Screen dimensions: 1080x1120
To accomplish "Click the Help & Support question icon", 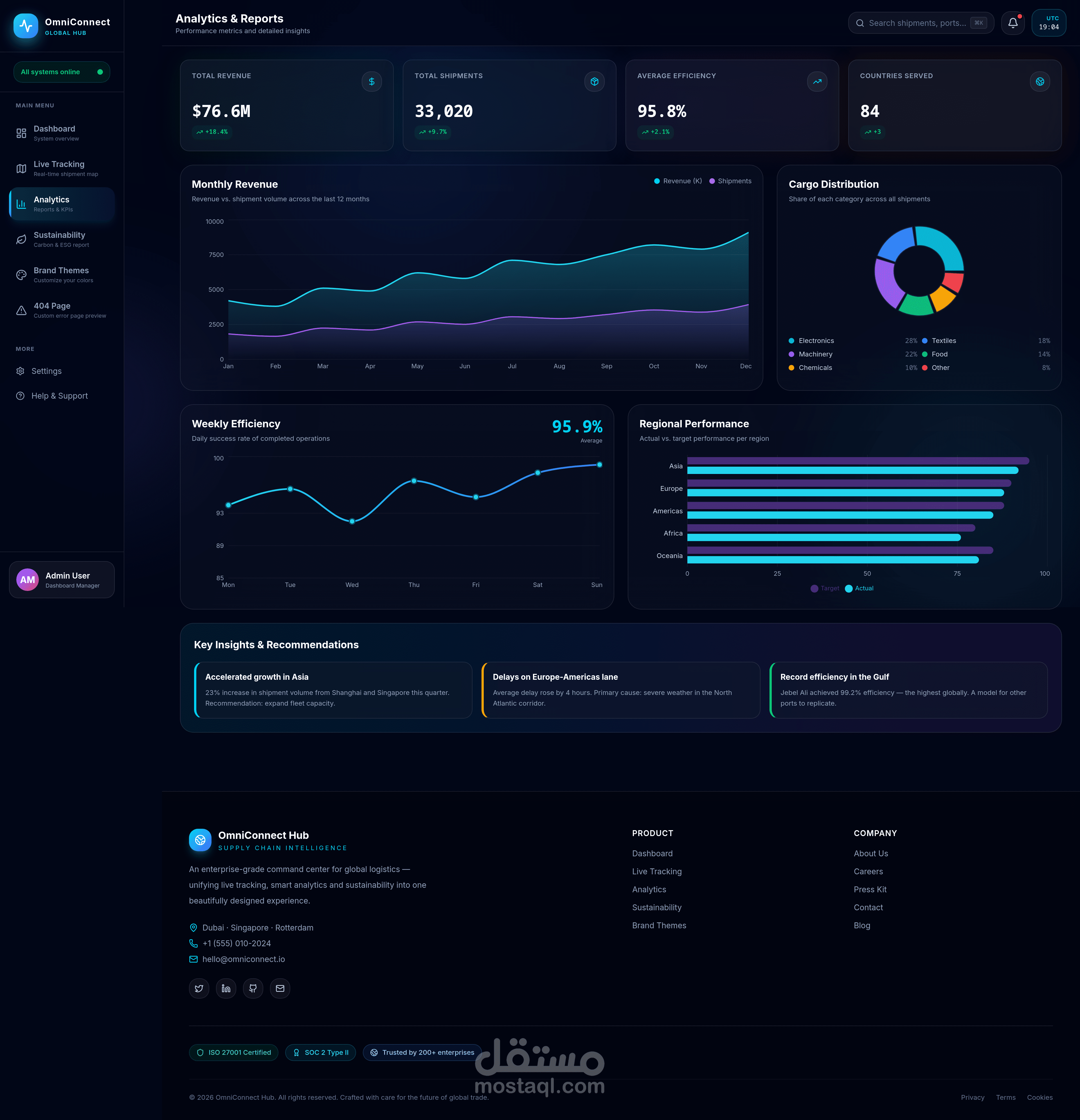I will coord(21,396).
